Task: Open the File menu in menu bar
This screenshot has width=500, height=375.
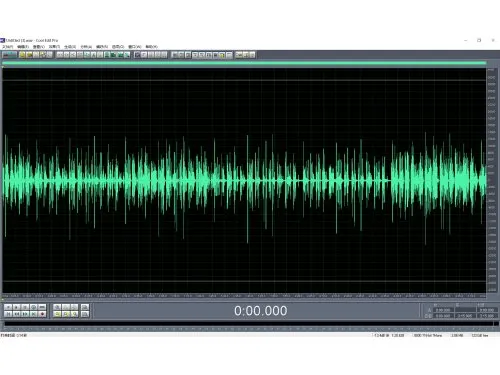Action: tap(7, 47)
